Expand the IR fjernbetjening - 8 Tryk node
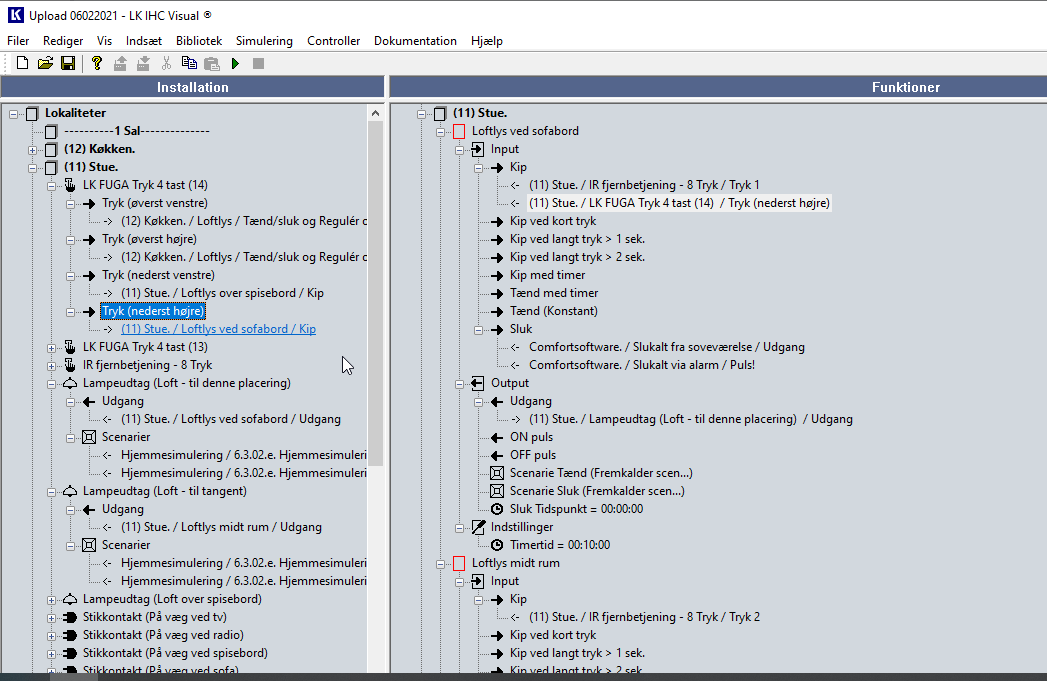 (x=52, y=365)
